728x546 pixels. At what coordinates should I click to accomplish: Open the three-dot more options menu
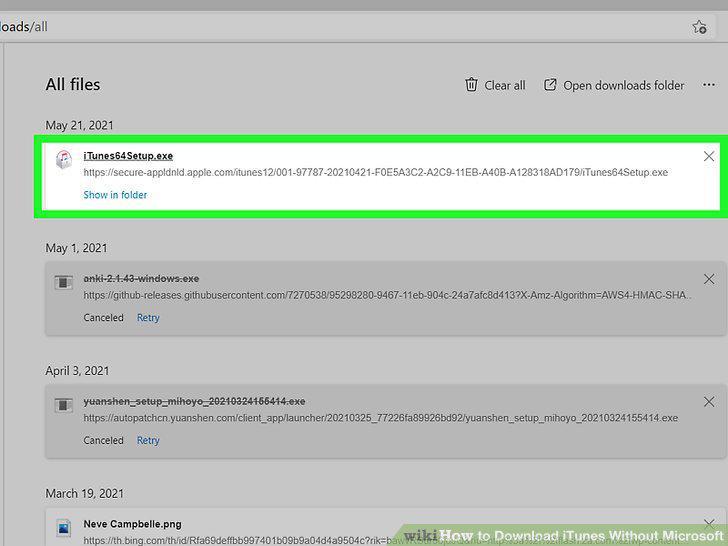coord(708,85)
